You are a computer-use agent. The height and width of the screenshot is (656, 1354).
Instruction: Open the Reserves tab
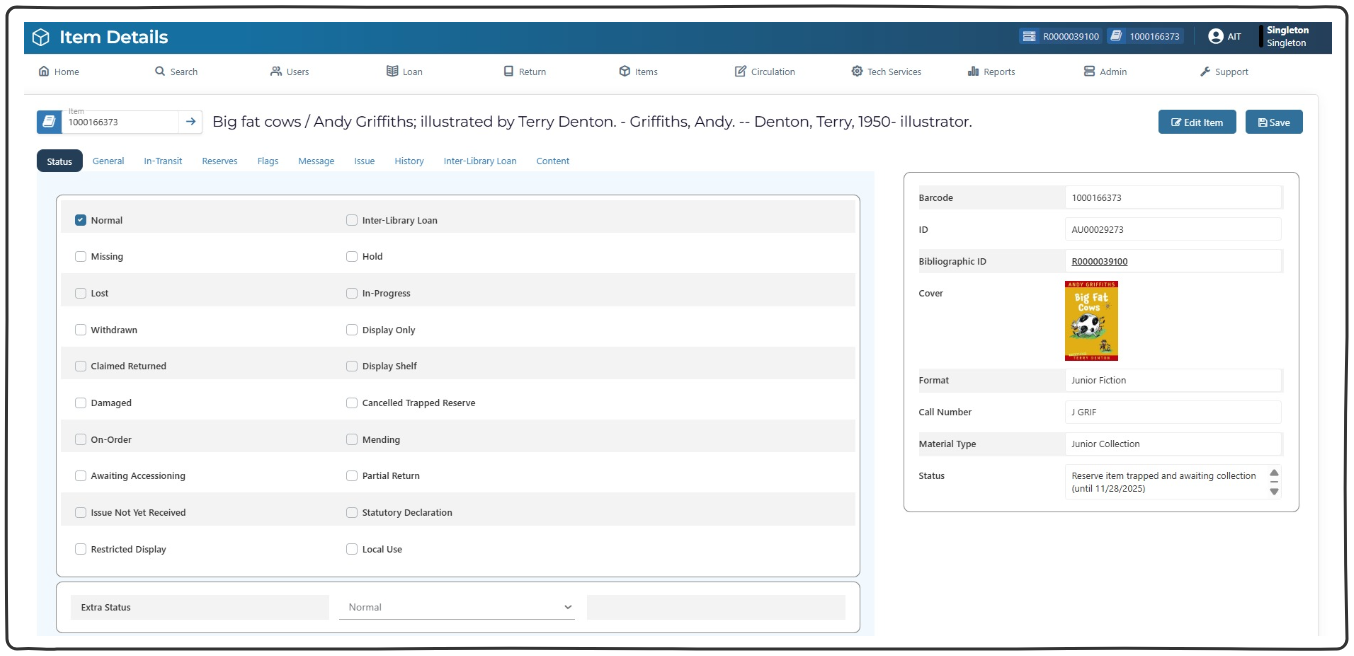(219, 161)
